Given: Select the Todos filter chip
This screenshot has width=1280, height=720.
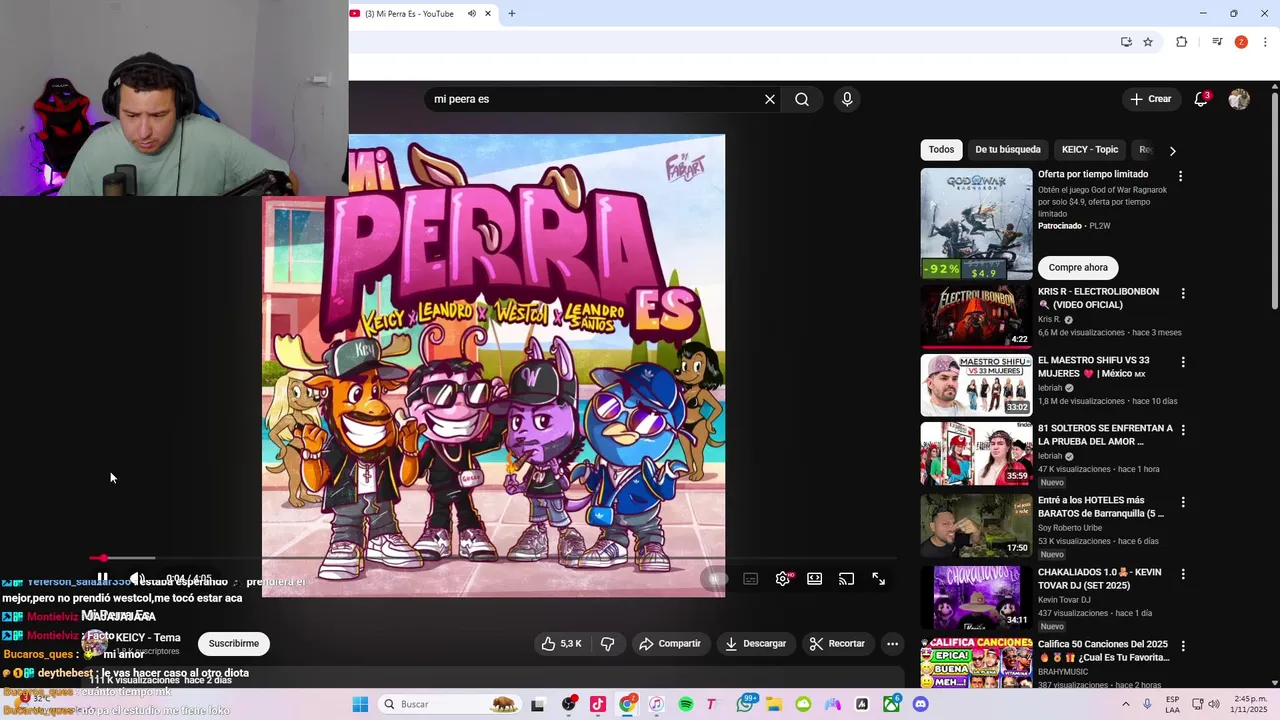Looking at the screenshot, I should click(941, 150).
